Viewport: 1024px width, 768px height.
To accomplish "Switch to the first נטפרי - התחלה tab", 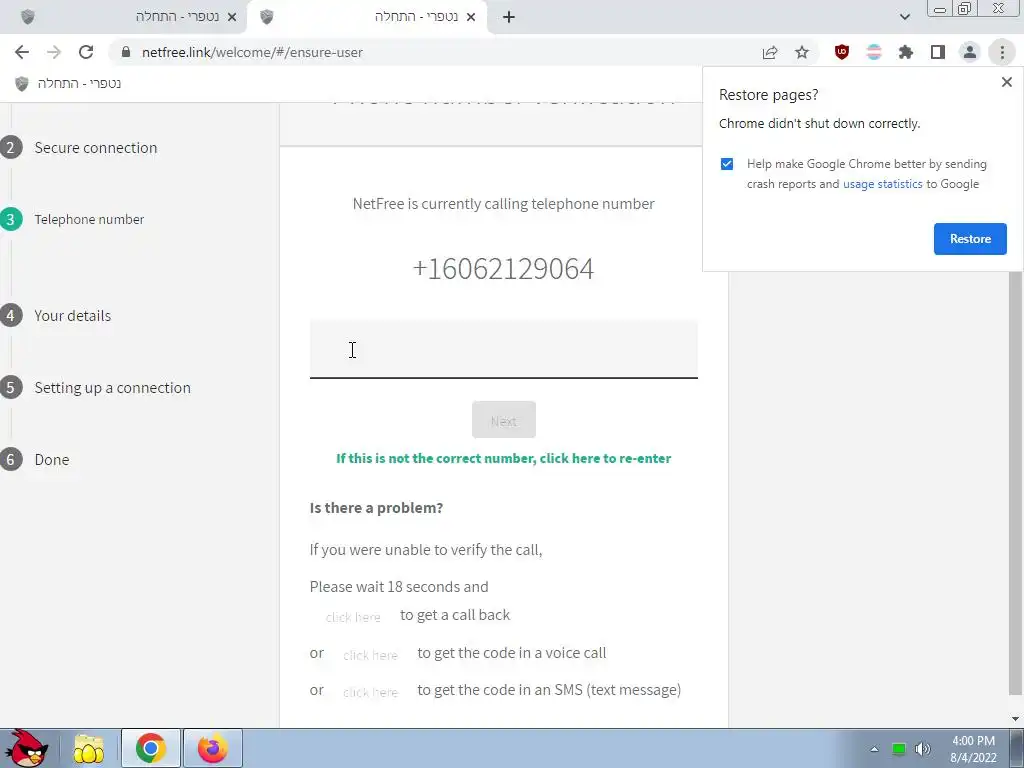I will 124,17.
